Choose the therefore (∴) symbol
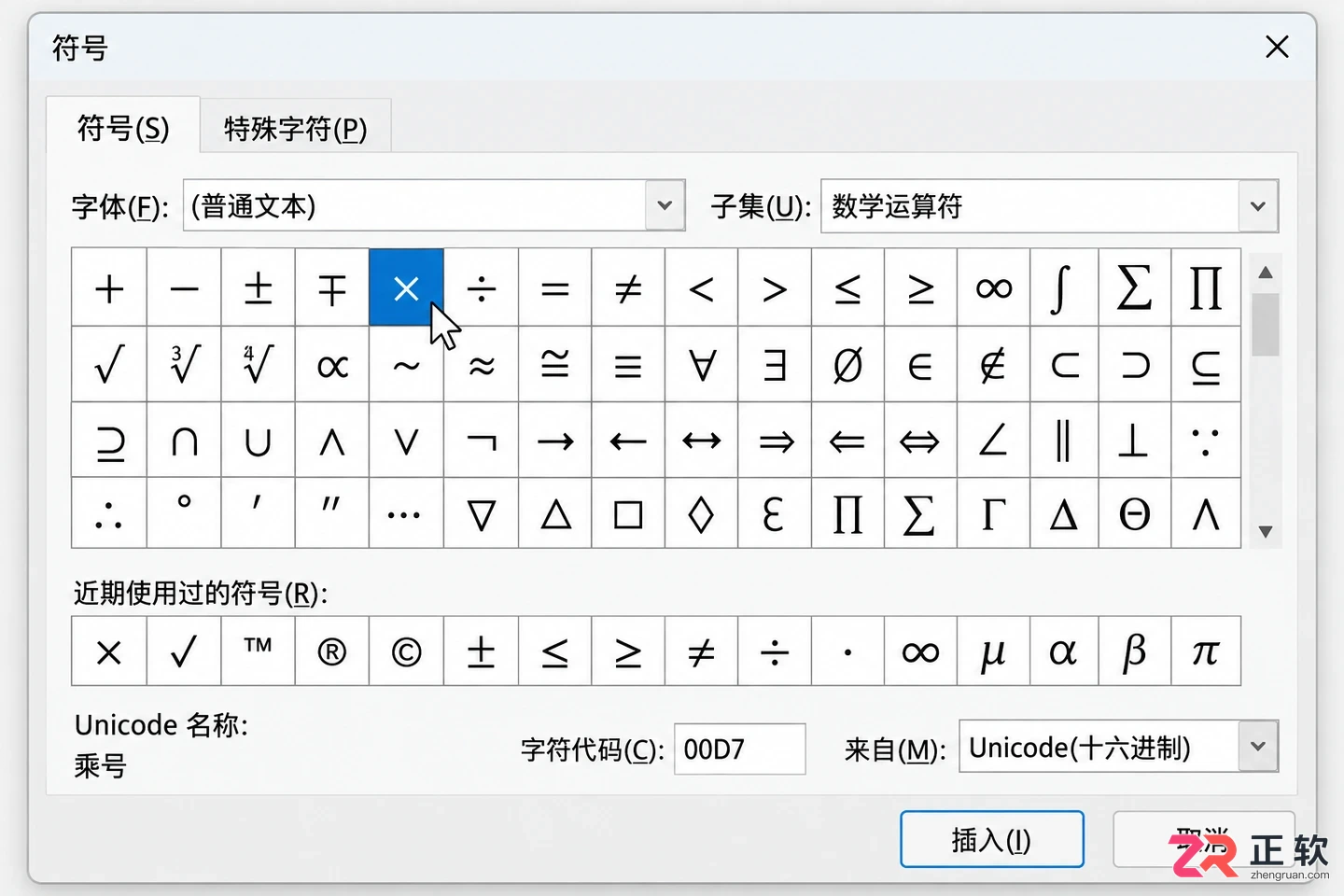This screenshot has height=896, width=1344. click(109, 513)
